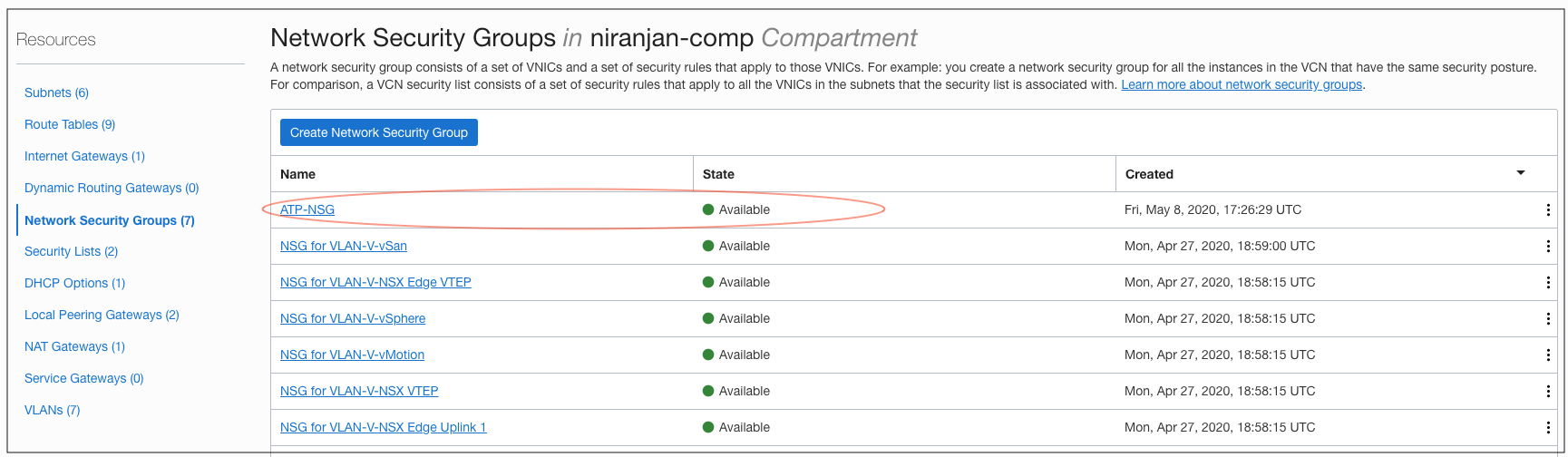Open kebab menu for NSG for VLAN-V-NSX Edge VTEP
The image size is (1568, 457).
click(1547, 282)
